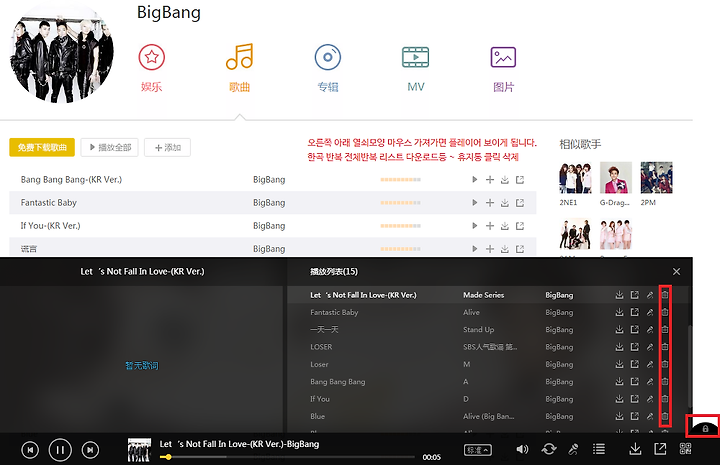
Task: Share Bang Bang Bang in the playlist
Action: click(x=635, y=381)
